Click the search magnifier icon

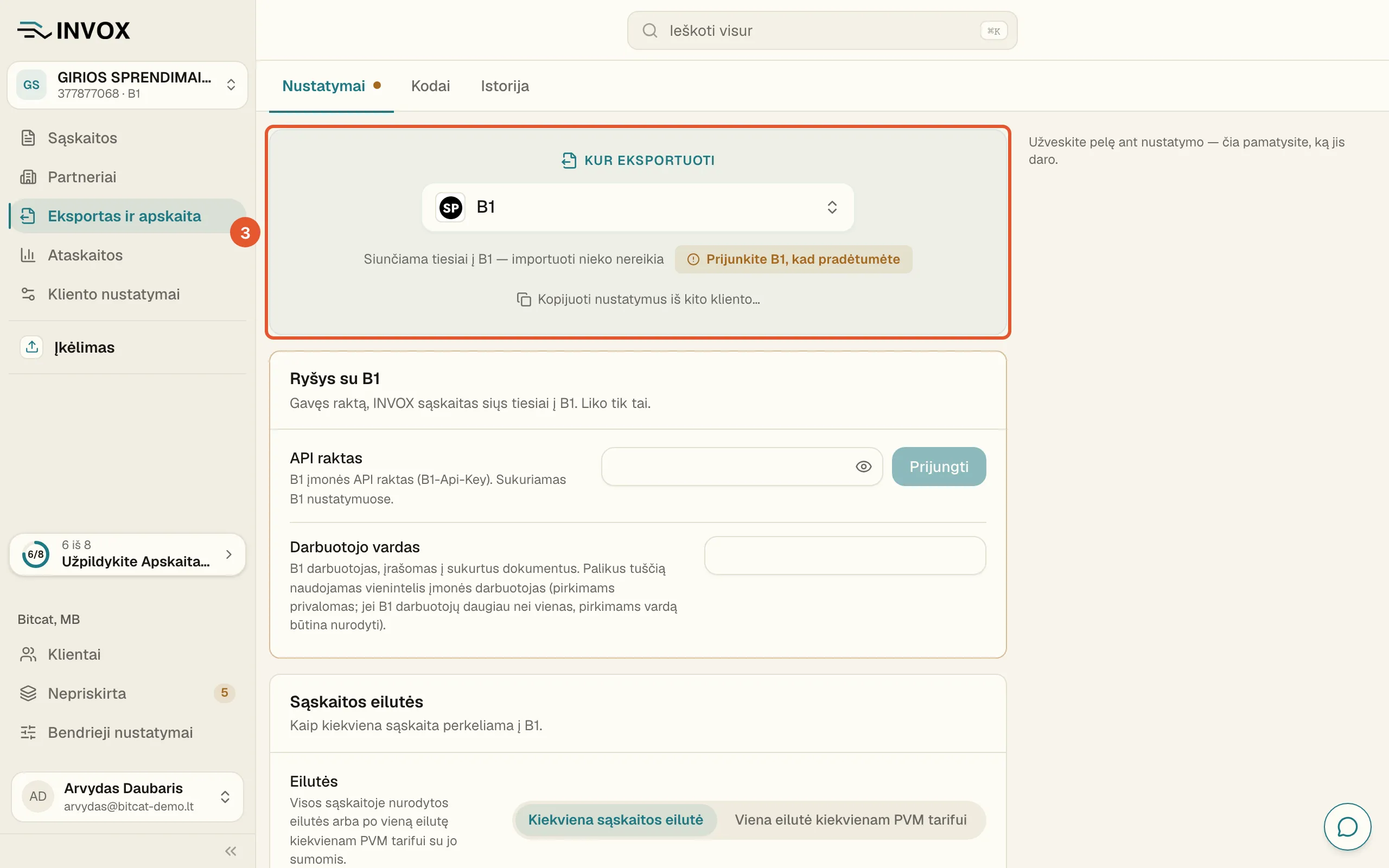click(649, 30)
